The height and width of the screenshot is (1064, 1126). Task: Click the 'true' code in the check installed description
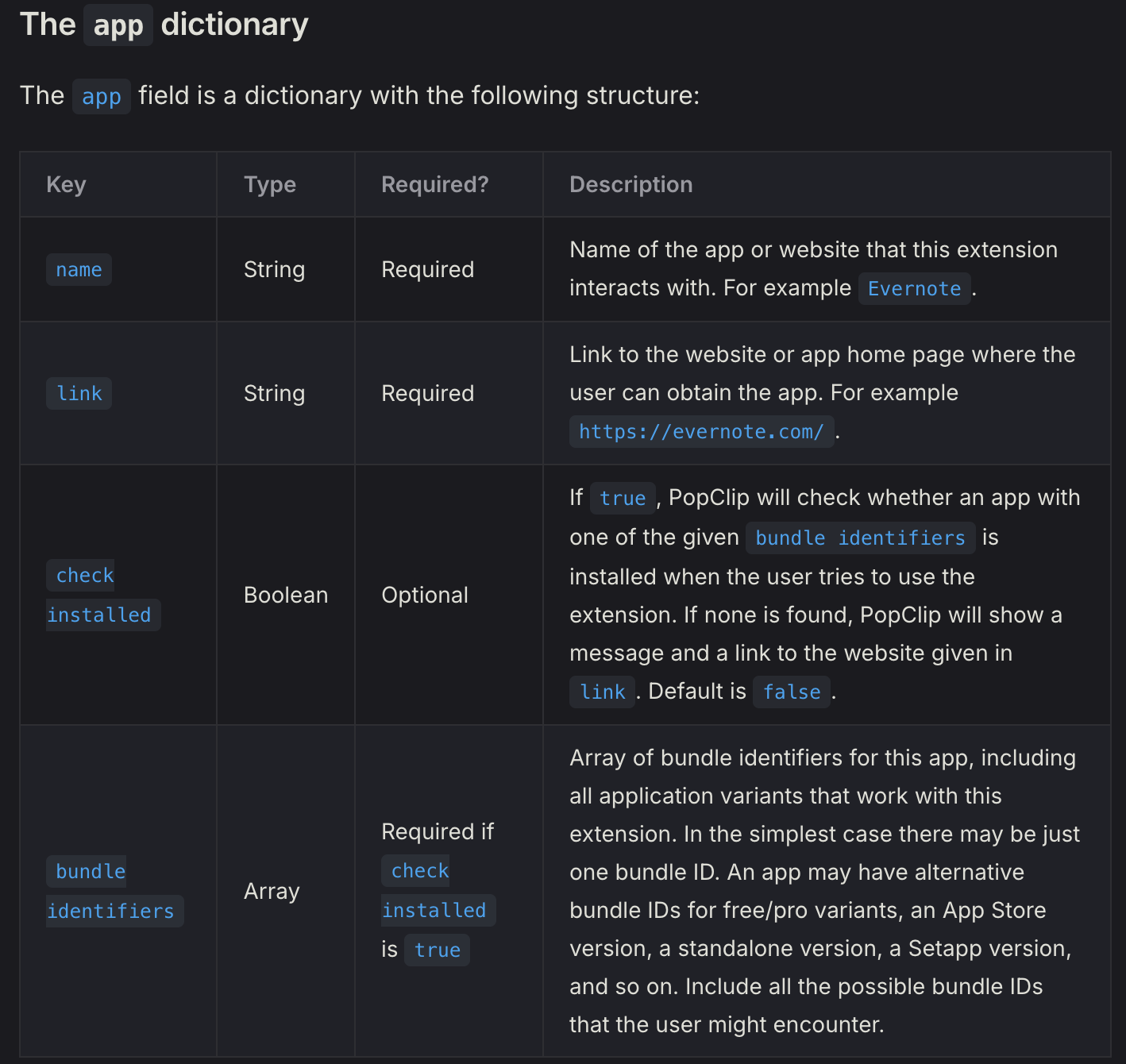[x=623, y=499]
